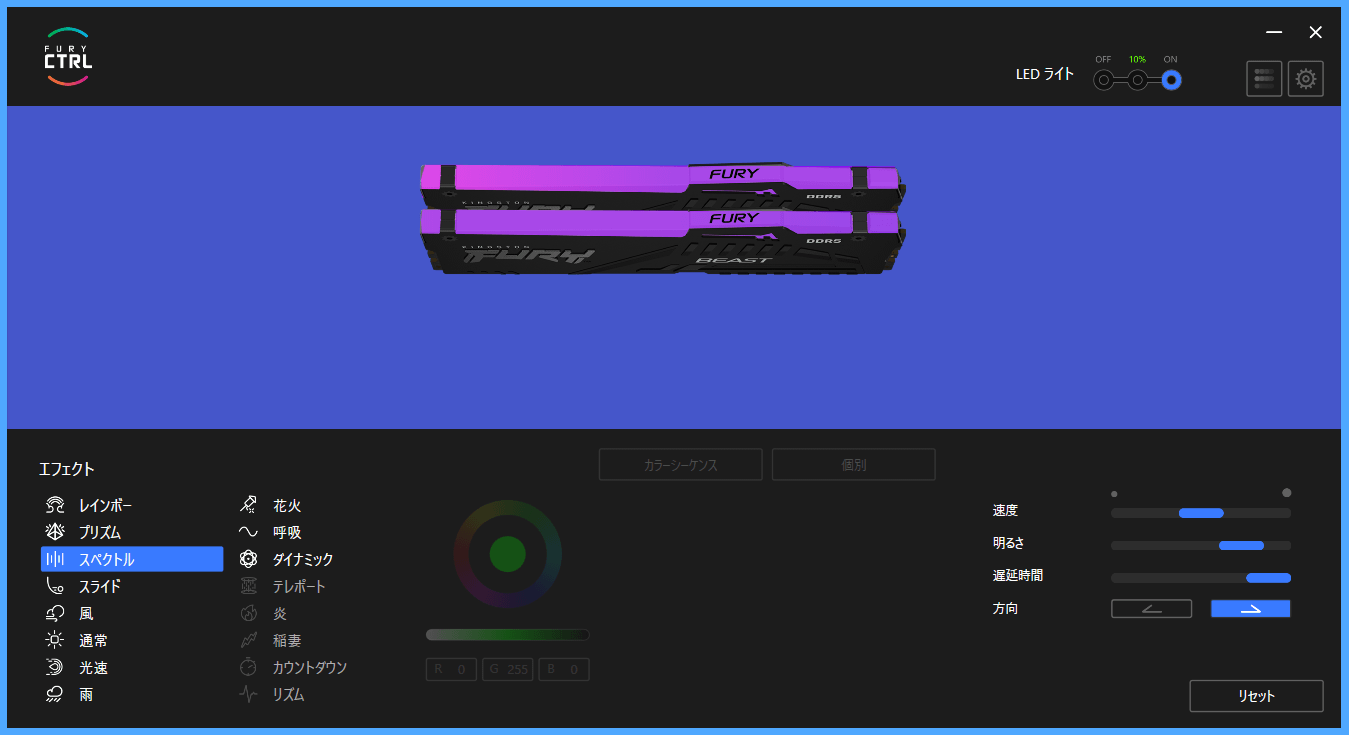Click the Wind (風) effect icon
Screen dimensions: 1349x735
coord(55,614)
